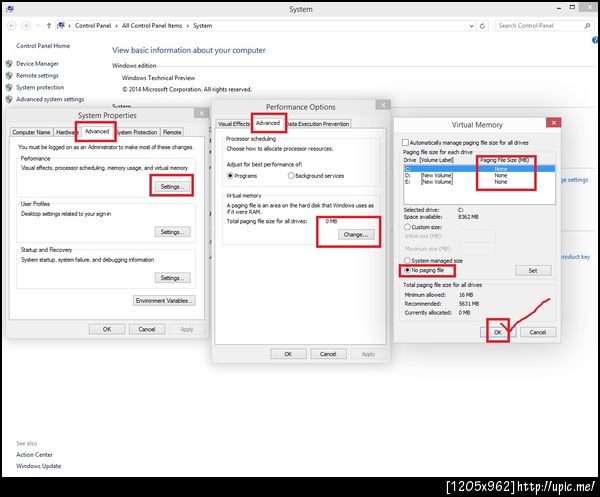Open Windows Update under See also

pos(39,466)
